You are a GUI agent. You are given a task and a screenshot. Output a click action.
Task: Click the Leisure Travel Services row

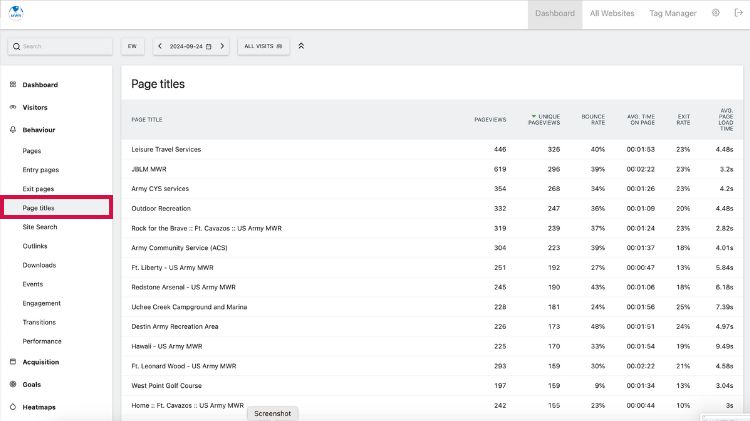(x=432, y=149)
